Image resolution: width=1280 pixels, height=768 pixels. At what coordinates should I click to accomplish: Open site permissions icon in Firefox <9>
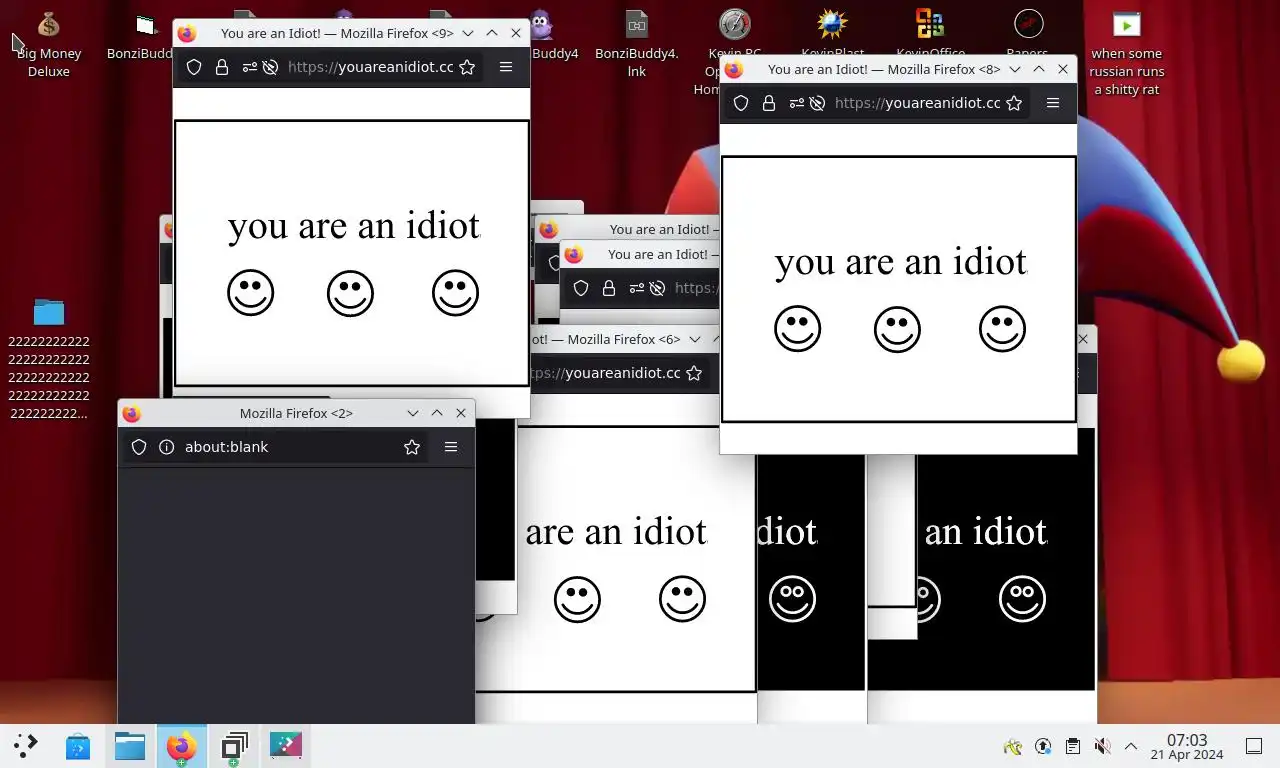click(x=249, y=67)
